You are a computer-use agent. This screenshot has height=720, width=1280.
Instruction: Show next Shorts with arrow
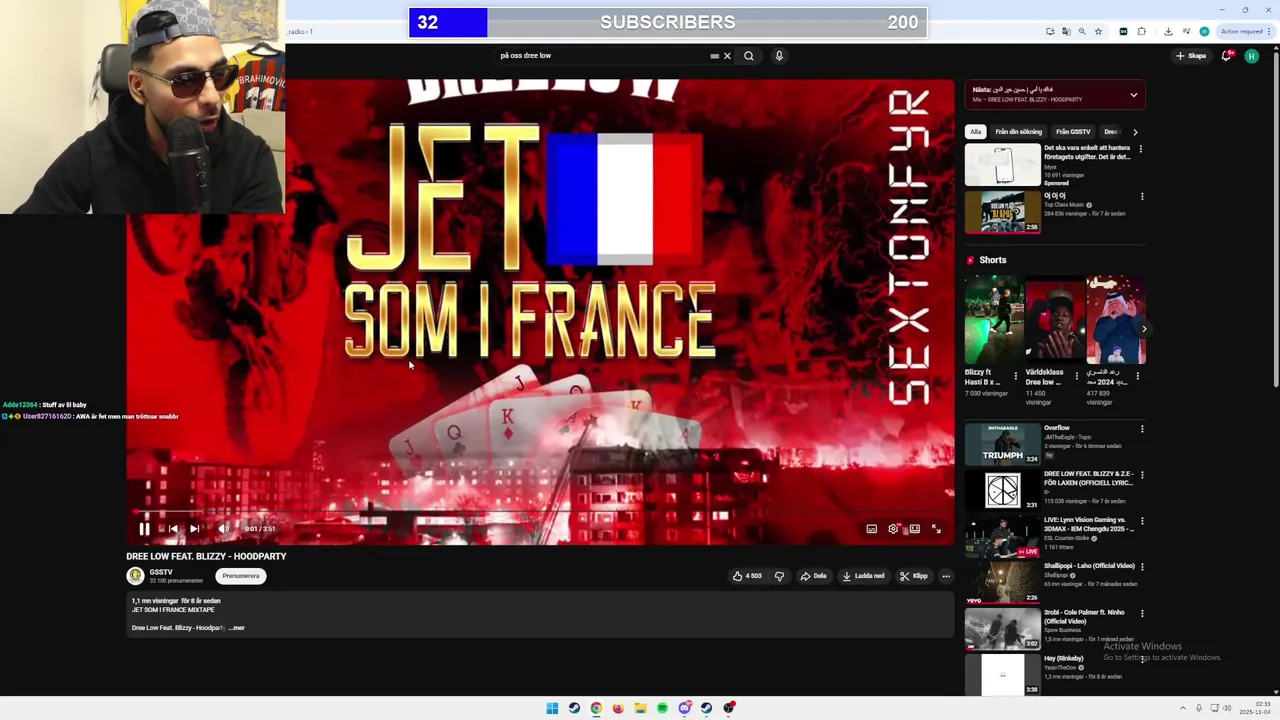pyautogui.click(x=1144, y=329)
